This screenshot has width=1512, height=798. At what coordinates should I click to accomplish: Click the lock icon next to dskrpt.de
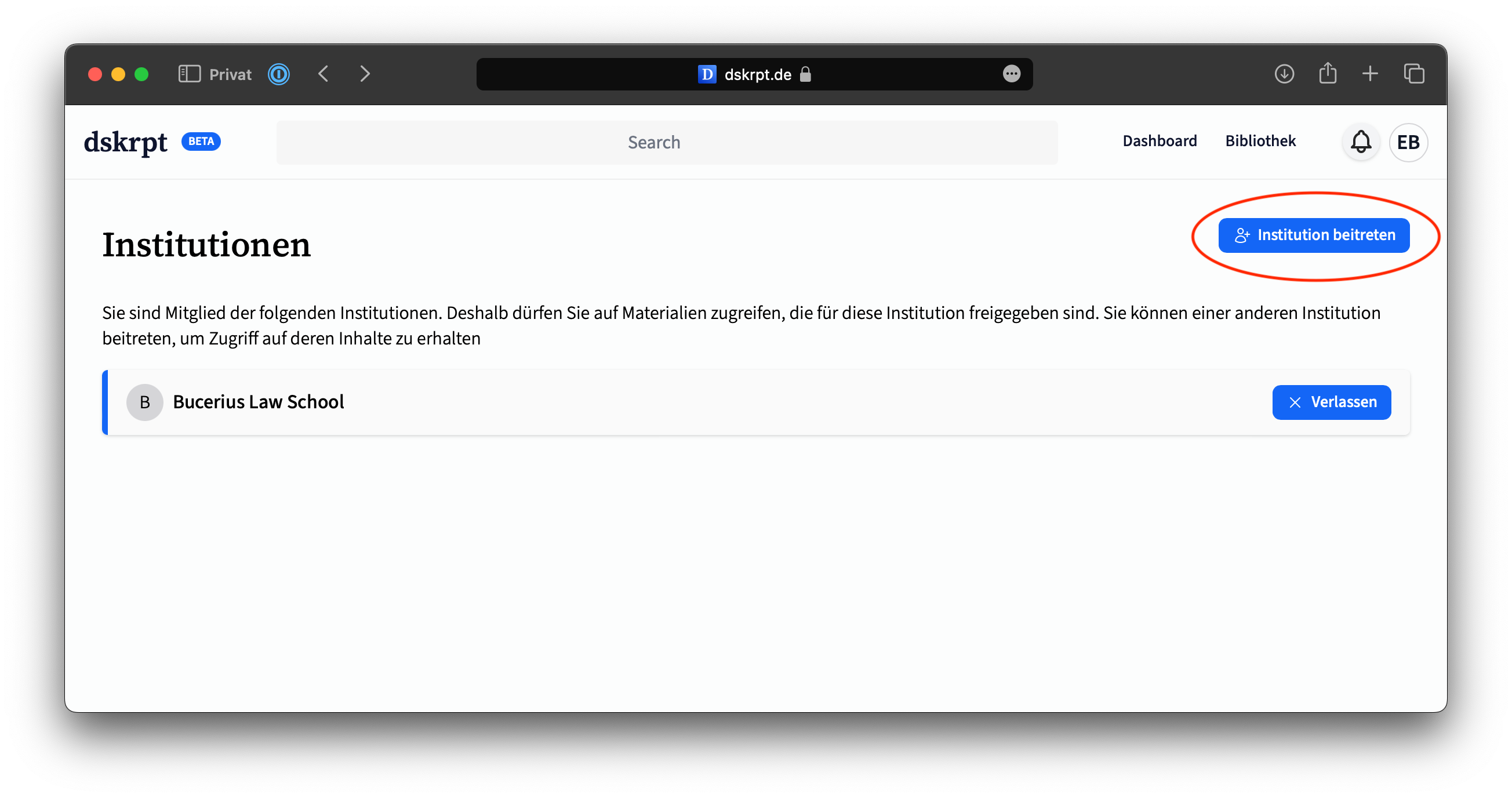tap(805, 75)
